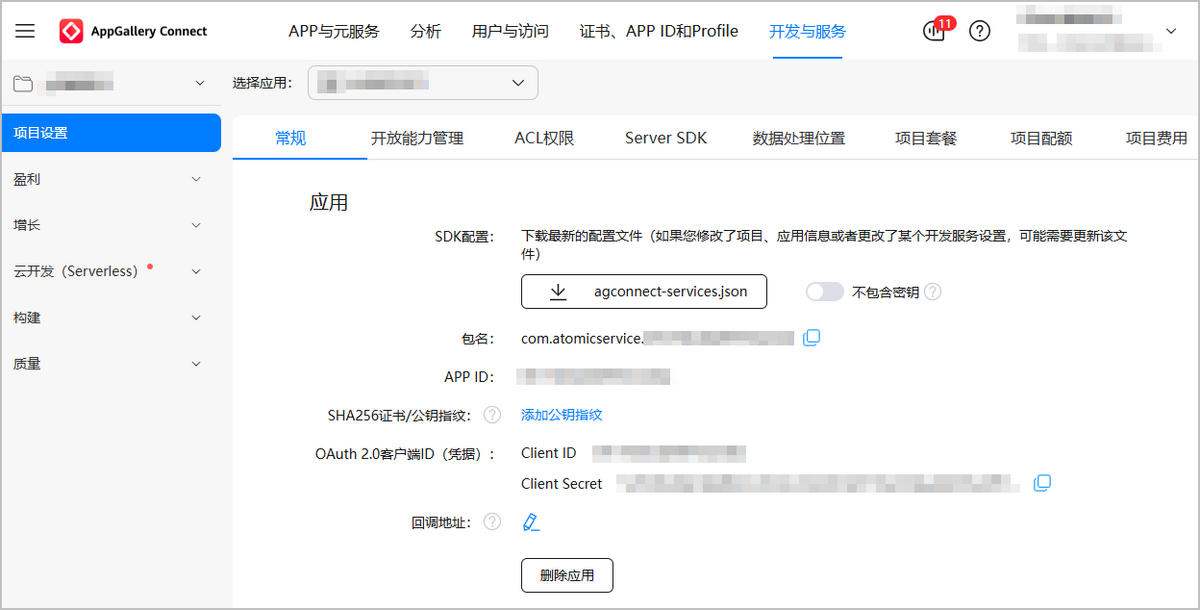Edit the callback address with pencil icon
The height and width of the screenshot is (610, 1200).
point(531,522)
